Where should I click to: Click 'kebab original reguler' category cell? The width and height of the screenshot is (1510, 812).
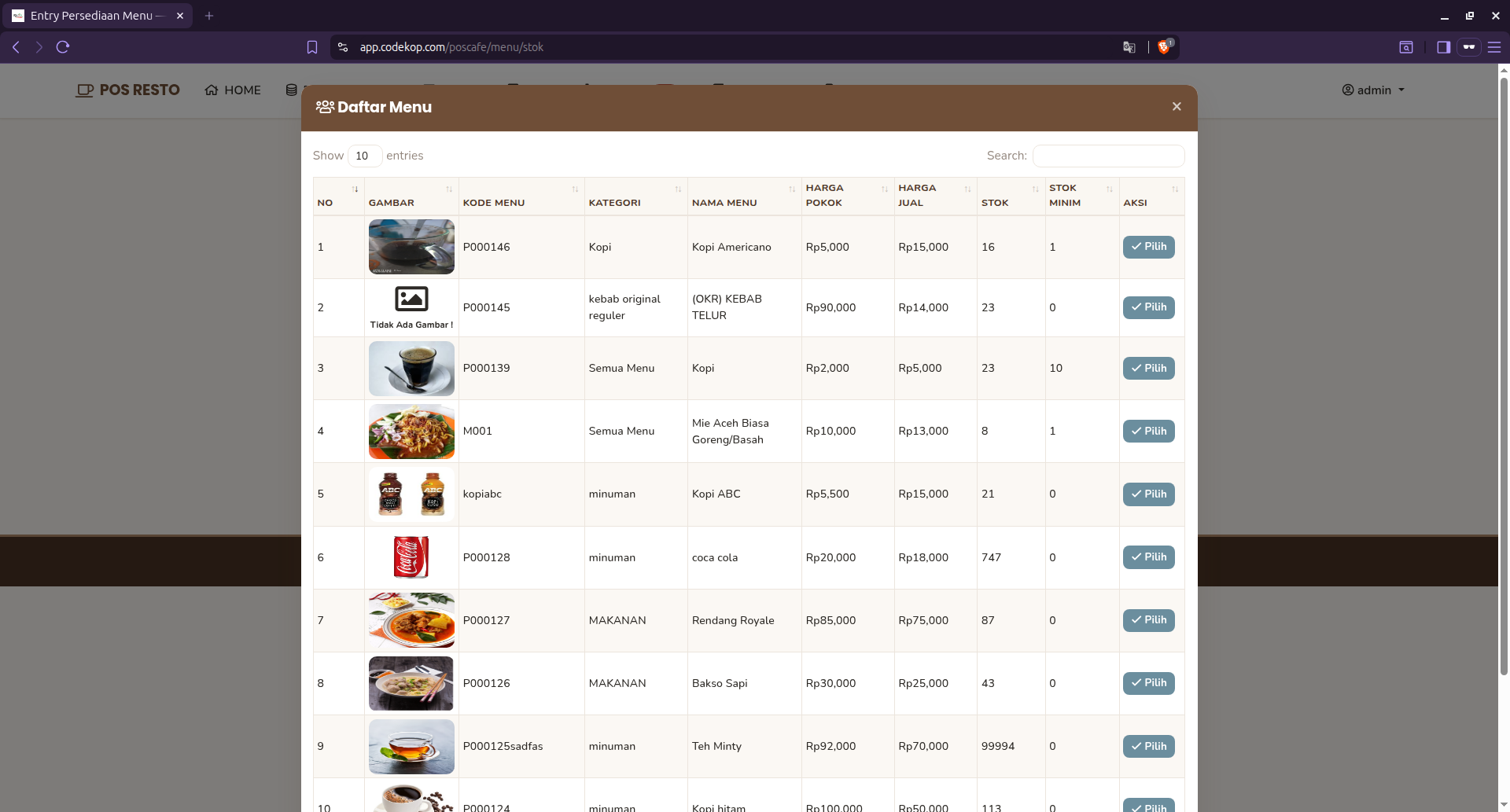click(635, 307)
